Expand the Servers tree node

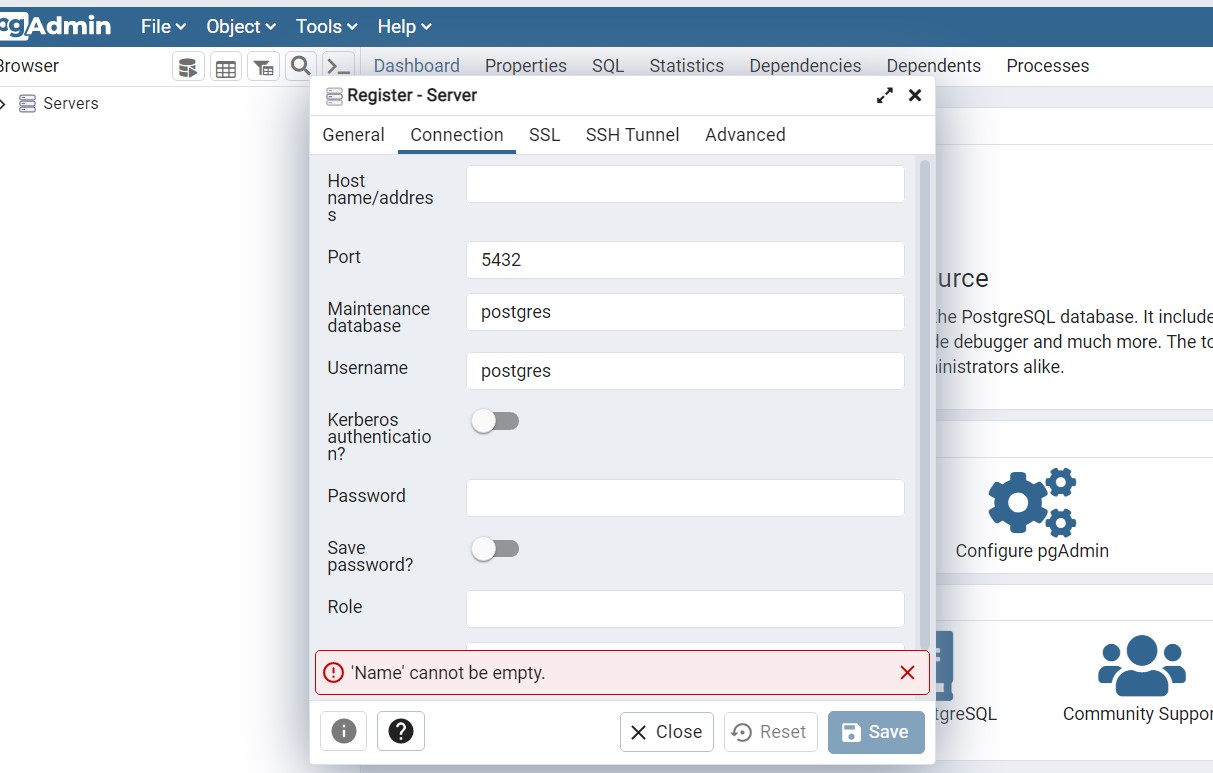click(x=4, y=103)
